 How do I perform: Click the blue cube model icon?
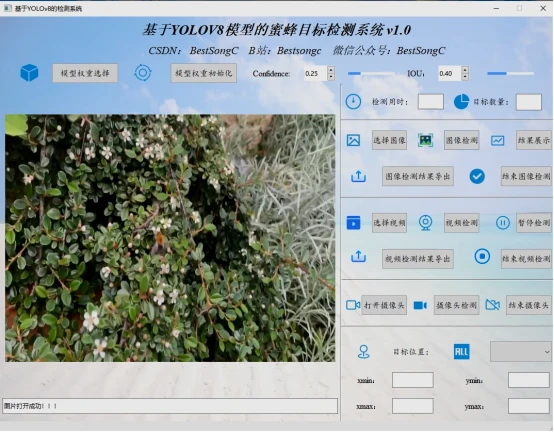click(29, 73)
